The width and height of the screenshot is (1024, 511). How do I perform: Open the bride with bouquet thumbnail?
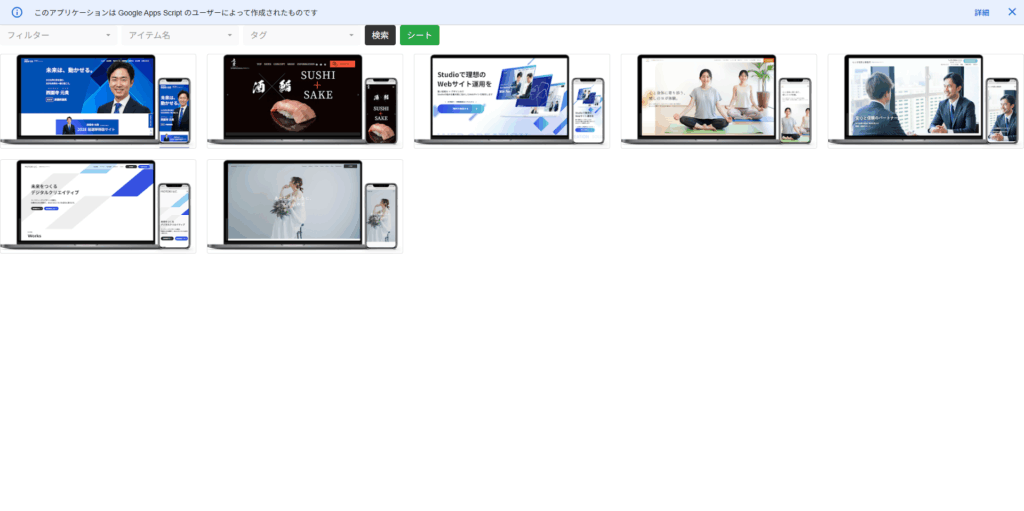[305, 206]
